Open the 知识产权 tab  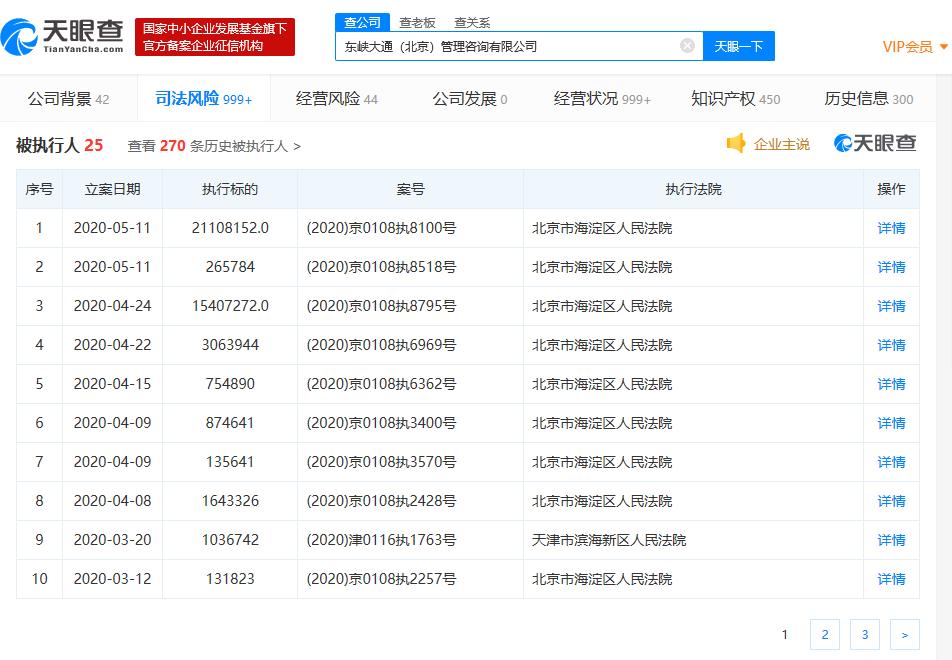pyautogui.click(x=735, y=99)
